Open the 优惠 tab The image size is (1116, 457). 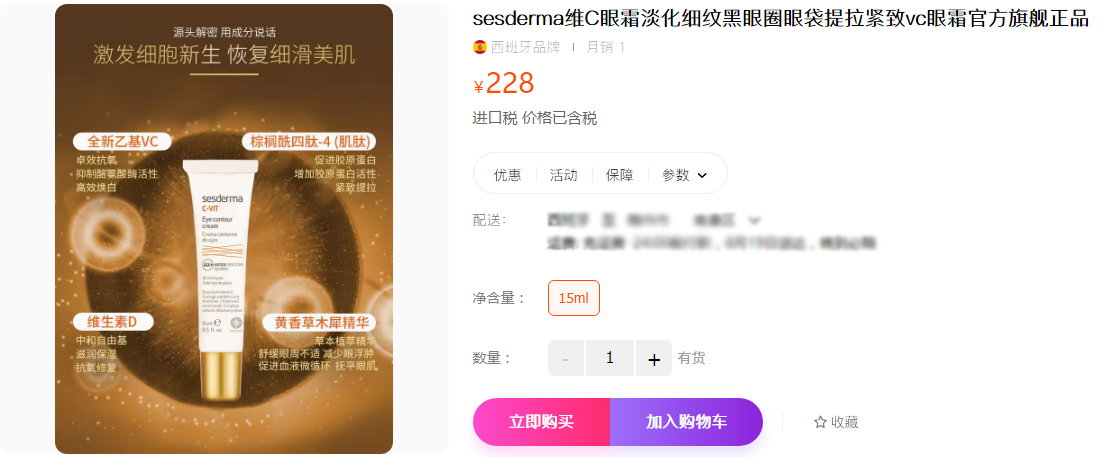click(x=507, y=175)
